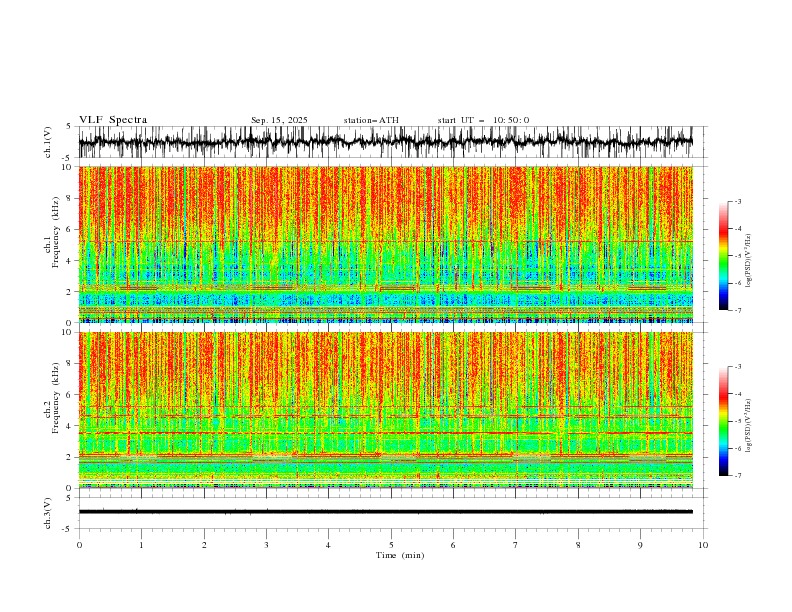Click the ch.3 voltage waveform trace
Screen dimensions: 792x612
tap(386, 512)
